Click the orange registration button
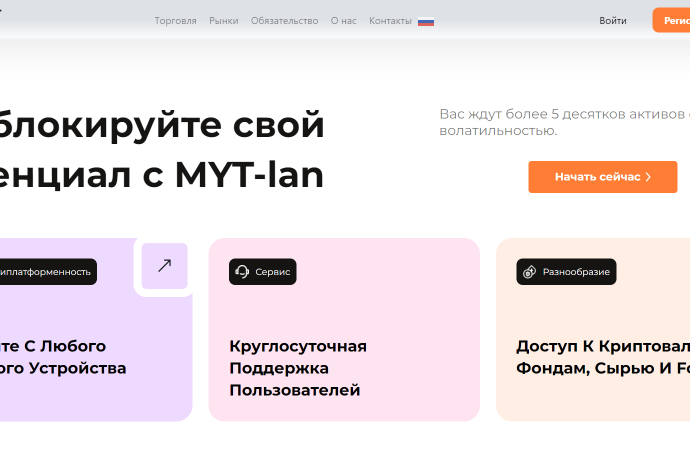The image size is (690, 460). point(671,20)
